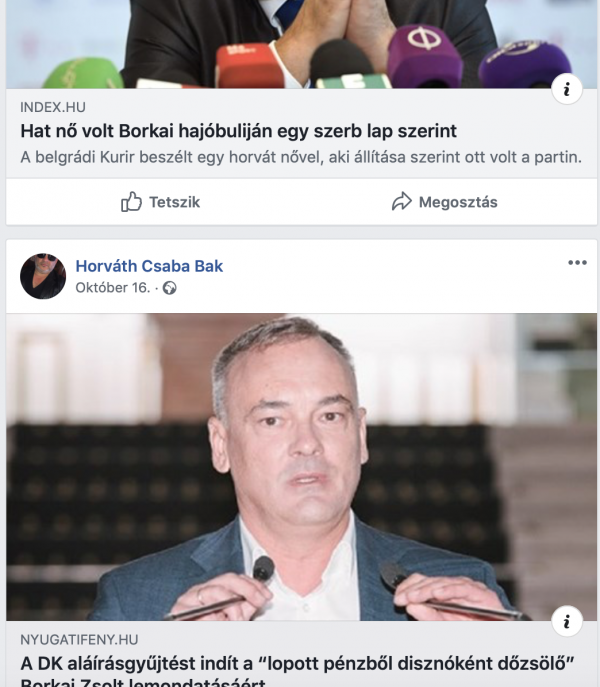
Task: Click the description about the belgrádi Kurir
Action: (301, 157)
